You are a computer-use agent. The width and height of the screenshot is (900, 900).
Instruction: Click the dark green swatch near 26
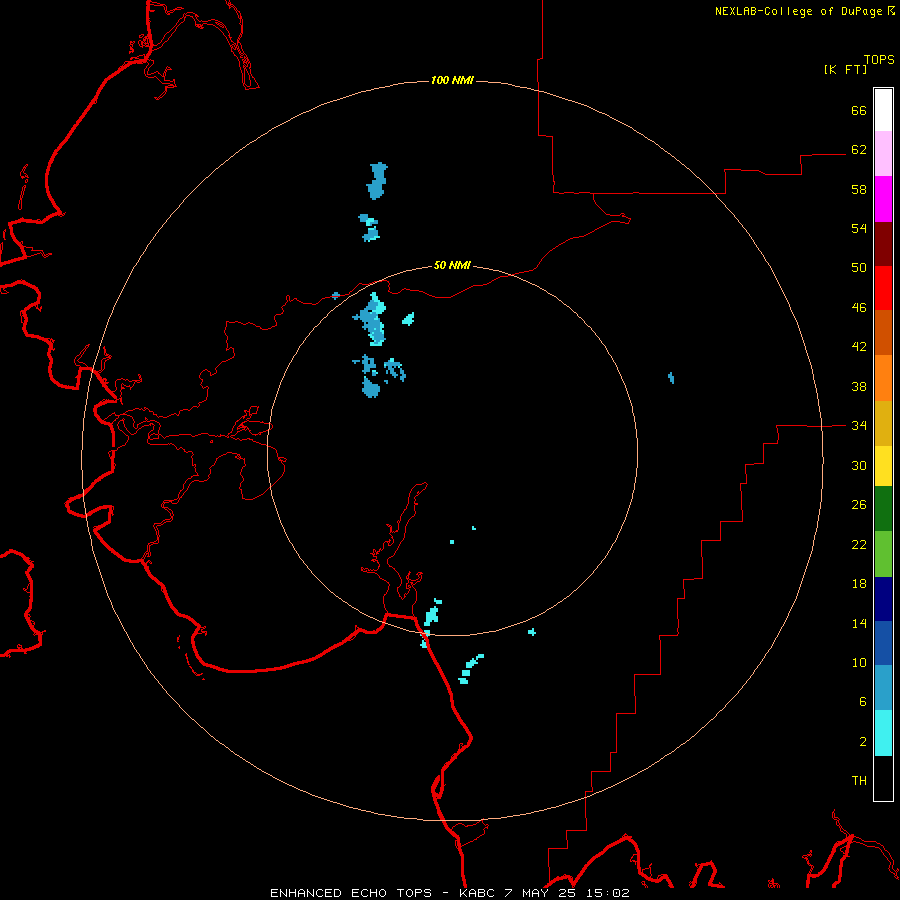[x=883, y=509]
